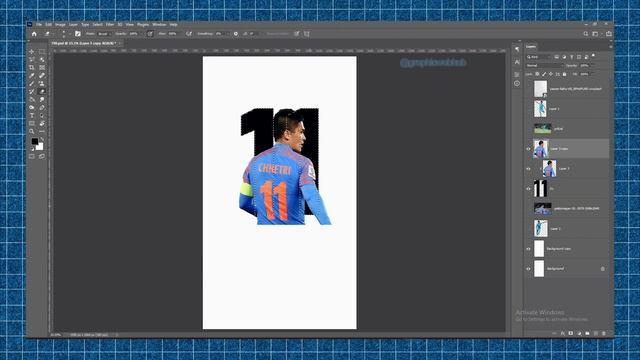Select the Eyedropper tool
The width and height of the screenshot is (640, 360).
click(x=32, y=76)
